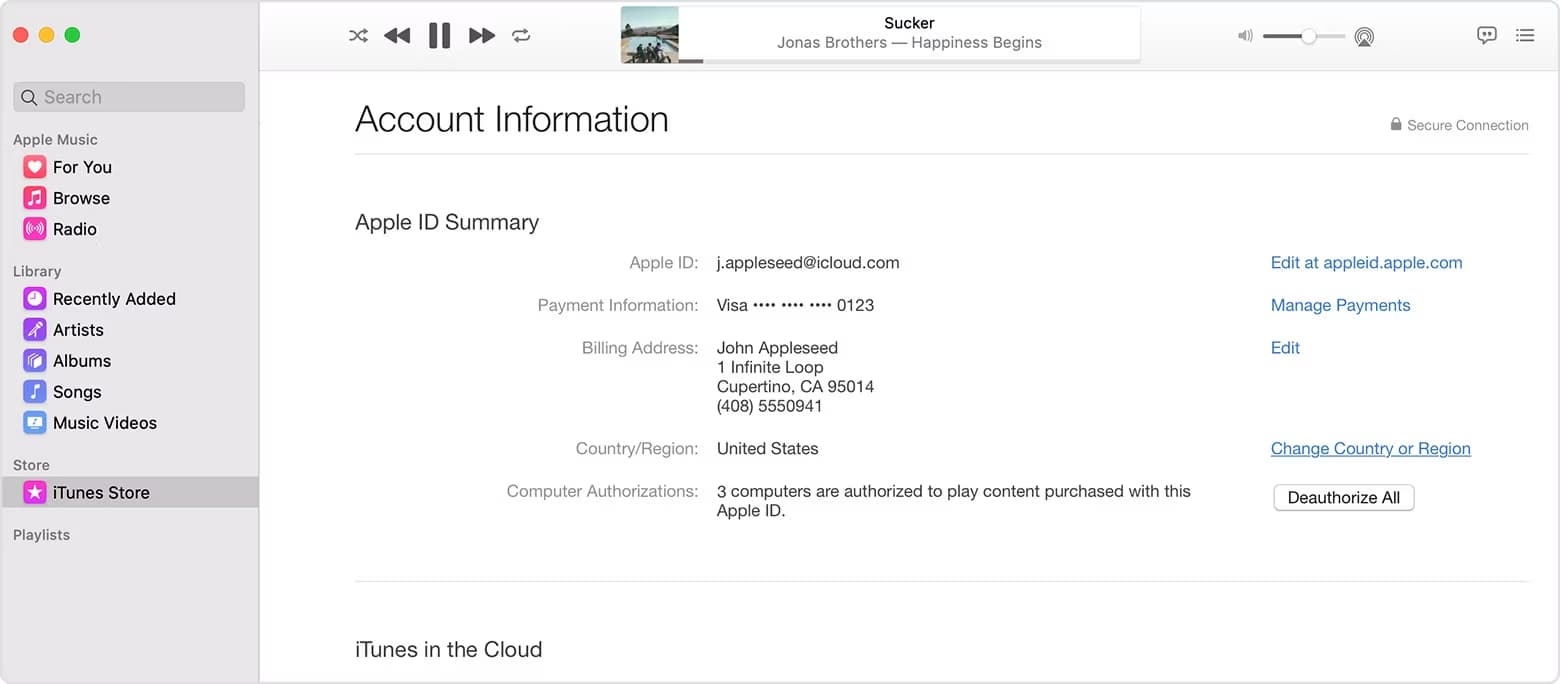1560x684 pixels.
Task: Click the rewind previous track button
Action: click(x=397, y=36)
